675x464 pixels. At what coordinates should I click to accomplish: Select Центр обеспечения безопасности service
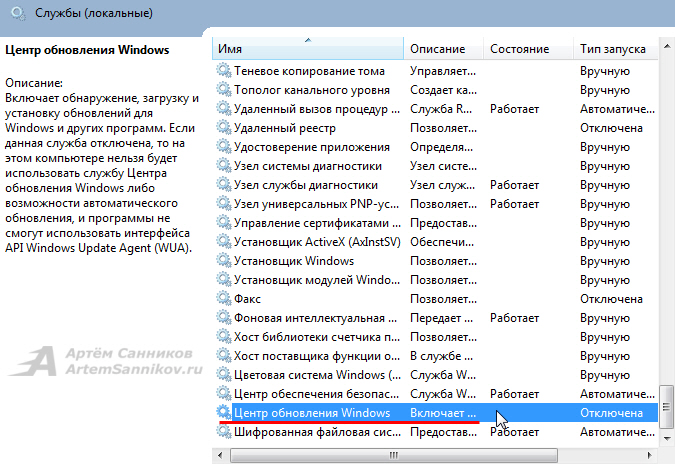(316, 394)
